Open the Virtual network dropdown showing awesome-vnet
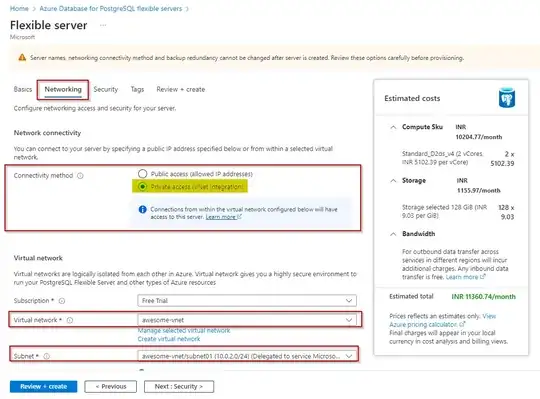 (x=247, y=320)
